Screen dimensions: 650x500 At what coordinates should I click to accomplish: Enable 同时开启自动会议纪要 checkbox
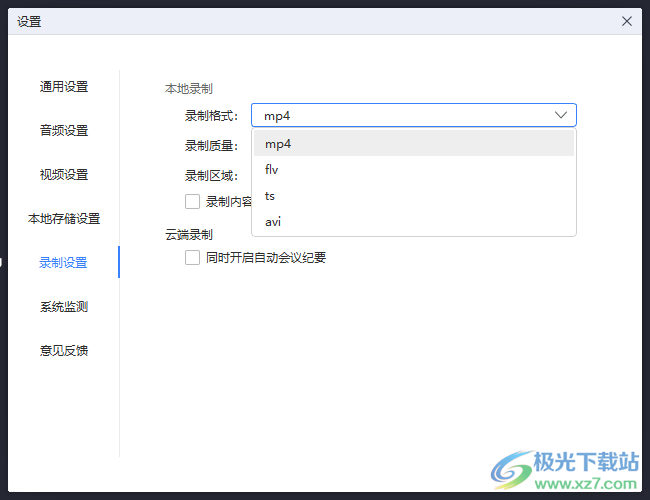(x=192, y=257)
